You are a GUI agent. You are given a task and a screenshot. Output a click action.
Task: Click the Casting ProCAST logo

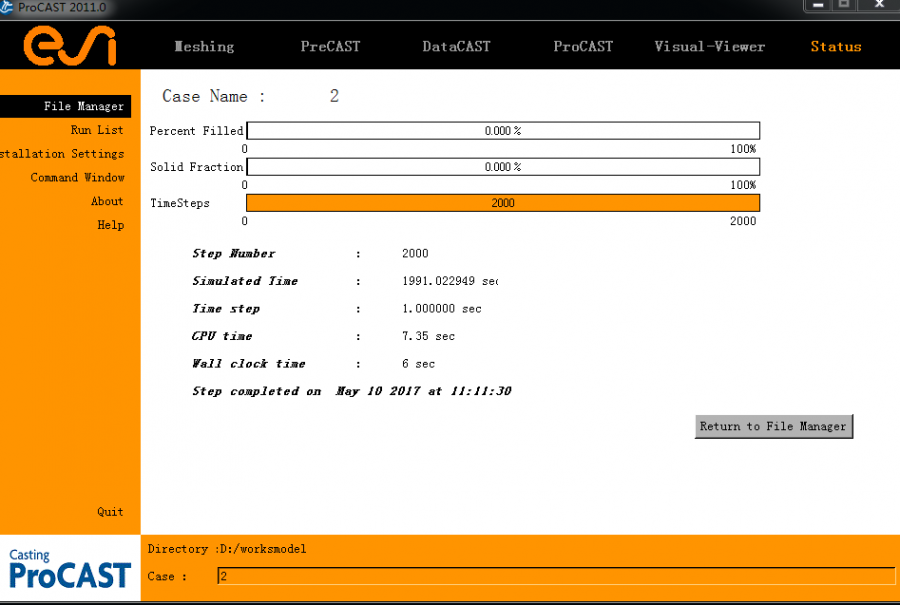point(70,569)
